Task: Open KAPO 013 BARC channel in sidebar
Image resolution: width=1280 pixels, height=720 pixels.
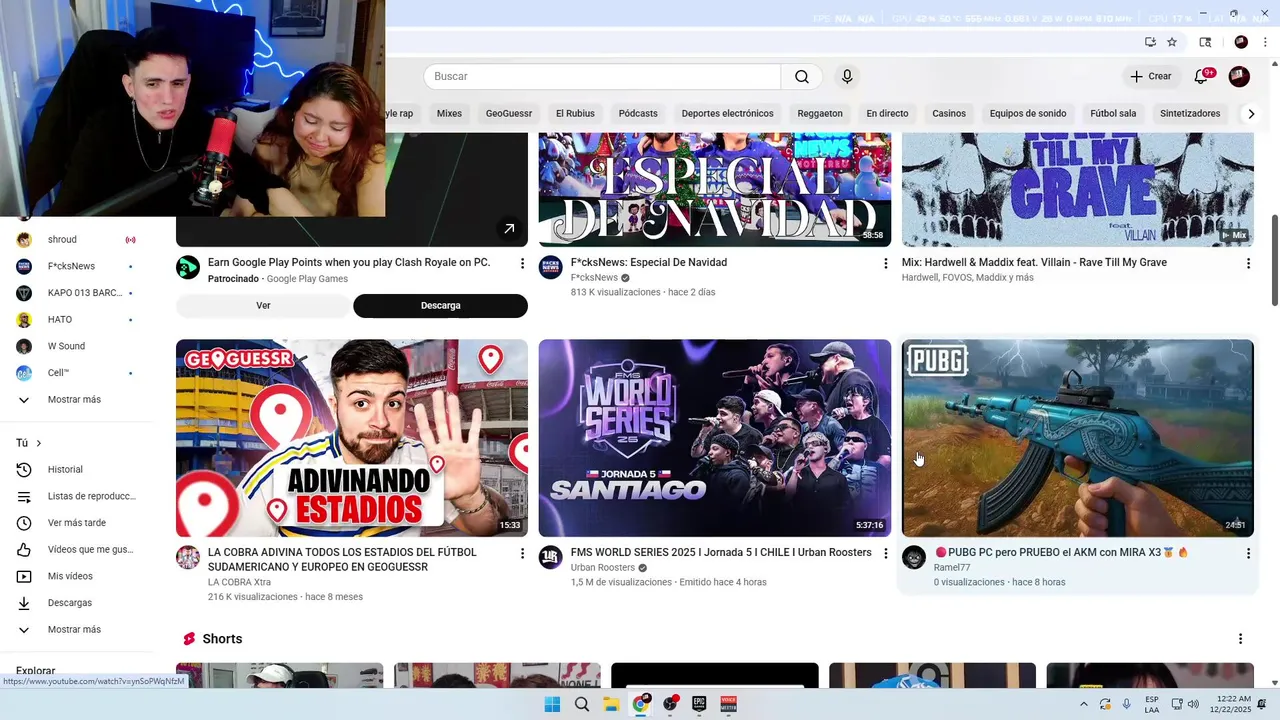Action: pos(75,293)
